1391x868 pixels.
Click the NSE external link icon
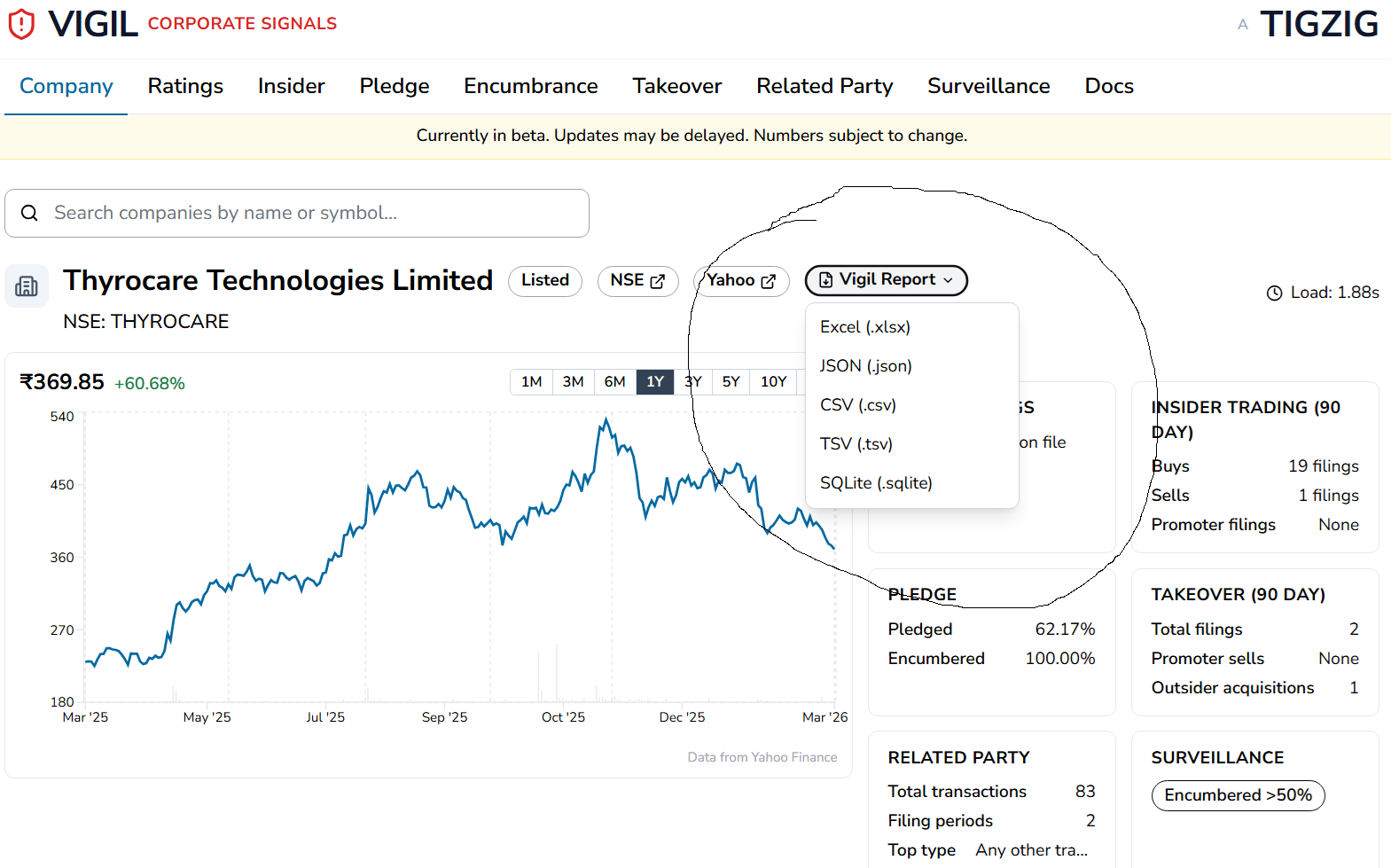click(657, 281)
